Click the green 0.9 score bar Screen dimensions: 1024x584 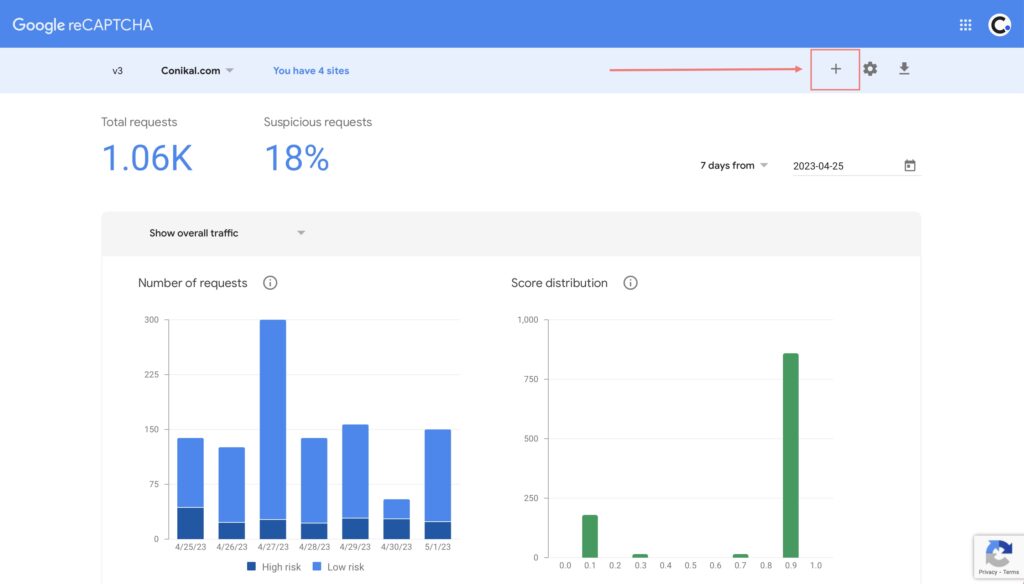(790, 455)
